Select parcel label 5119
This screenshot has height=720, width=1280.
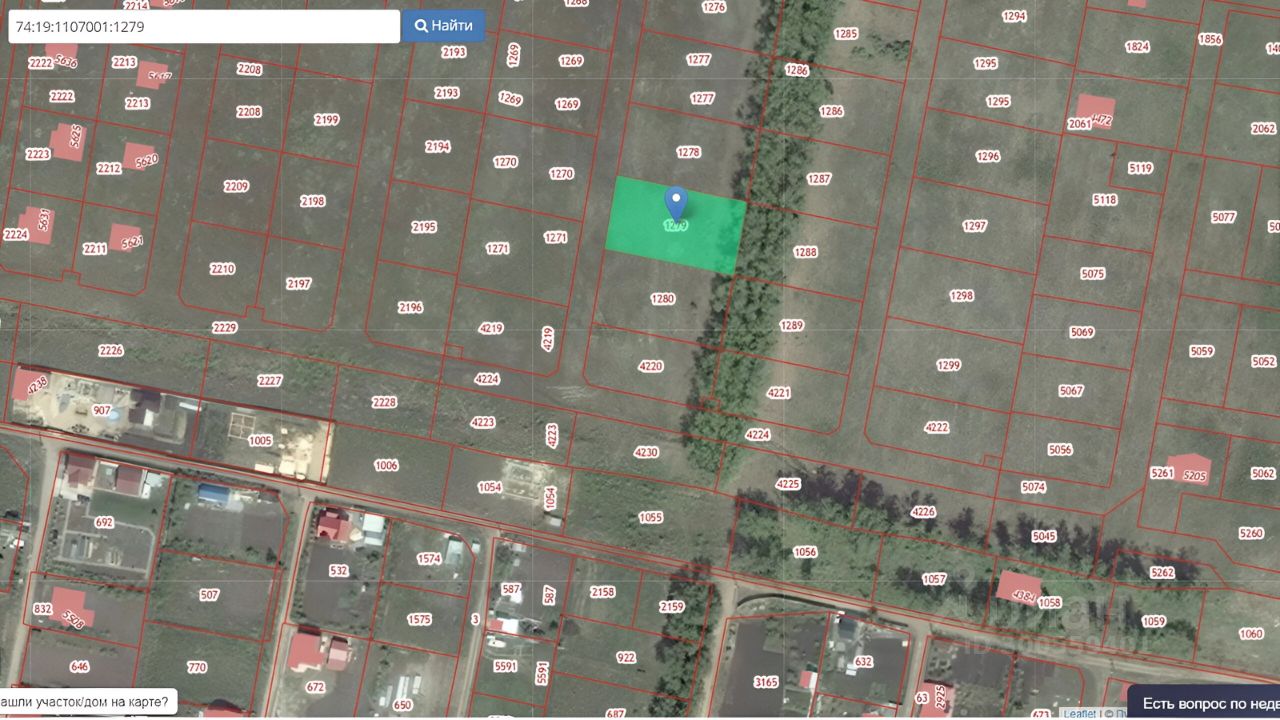[x=1141, y=168]
